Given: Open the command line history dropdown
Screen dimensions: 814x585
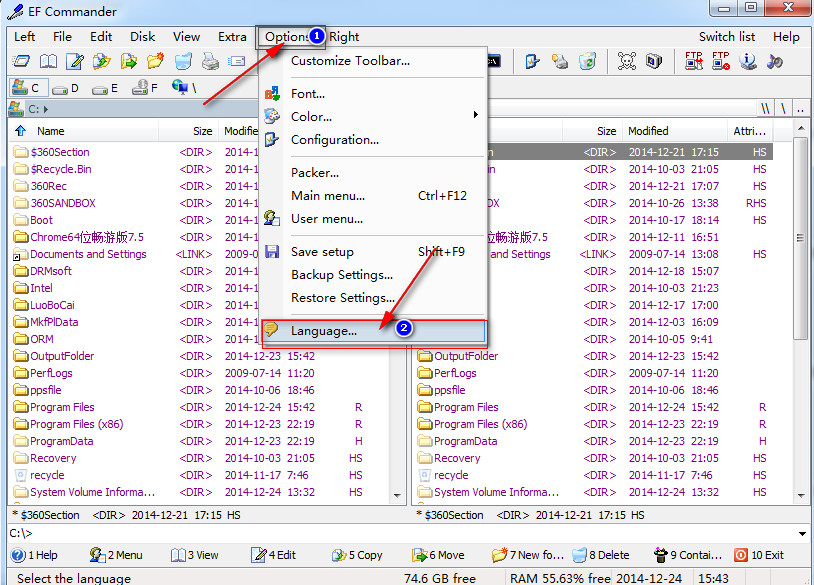Looking at the screenshot, I should pyautogui.click(x=803, y=534).
